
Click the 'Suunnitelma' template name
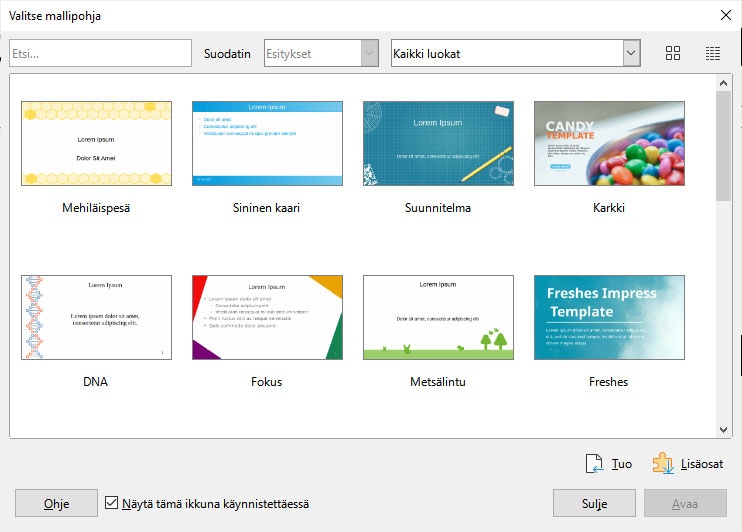438,208
